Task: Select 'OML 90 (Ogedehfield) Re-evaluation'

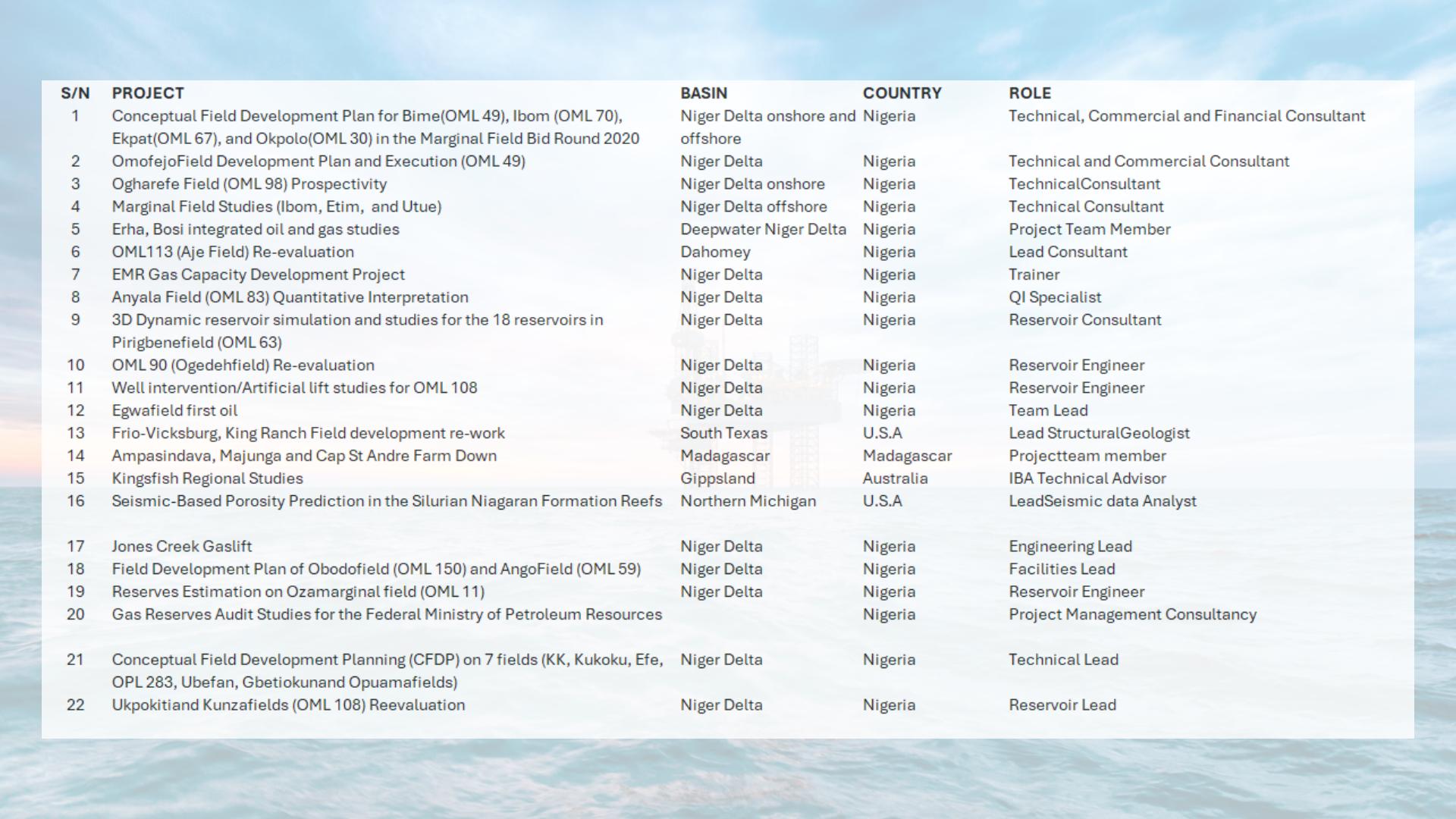Action: [x=243, y=366]
